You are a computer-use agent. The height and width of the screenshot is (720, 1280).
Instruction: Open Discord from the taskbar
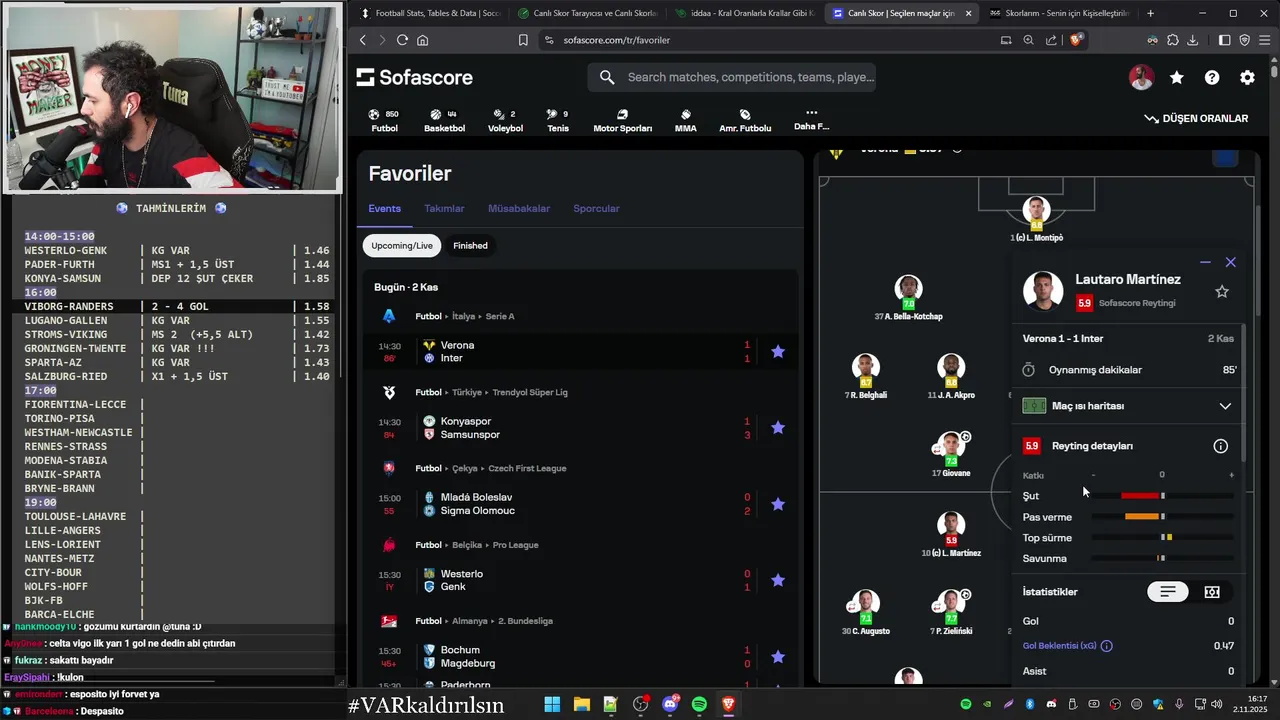(670, 704)
